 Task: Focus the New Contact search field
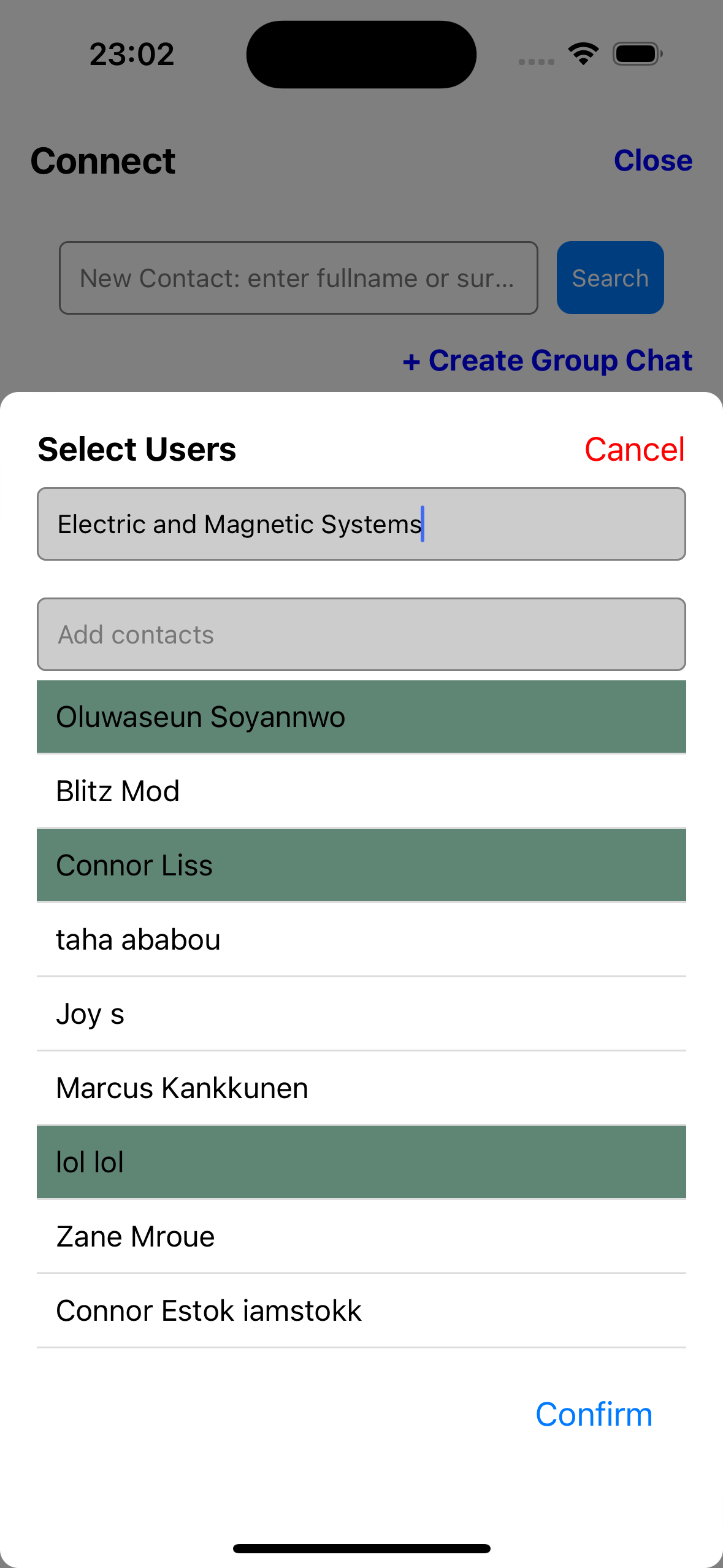coord(298,278)
